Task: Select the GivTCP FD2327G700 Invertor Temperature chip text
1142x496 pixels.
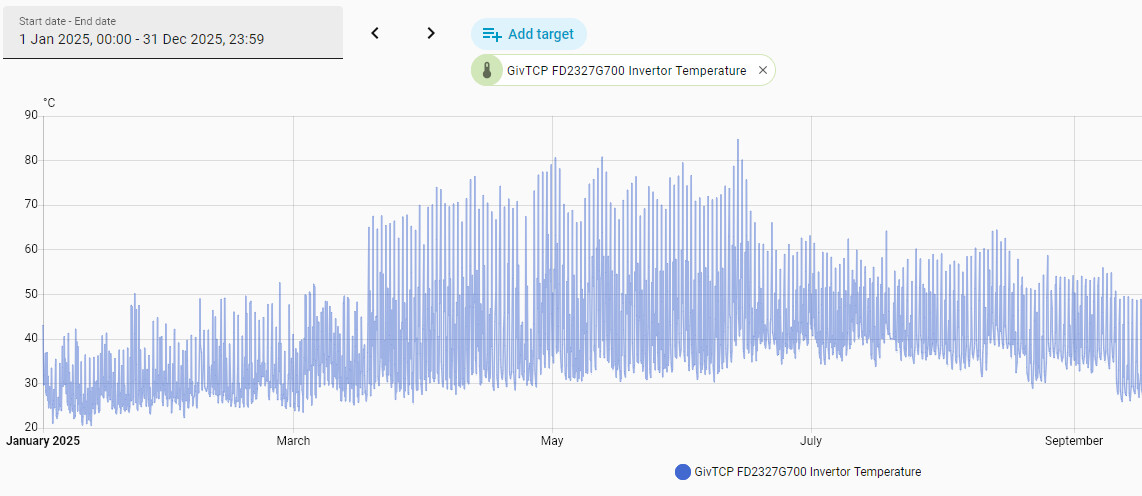Action: click(x=626, y=71)
